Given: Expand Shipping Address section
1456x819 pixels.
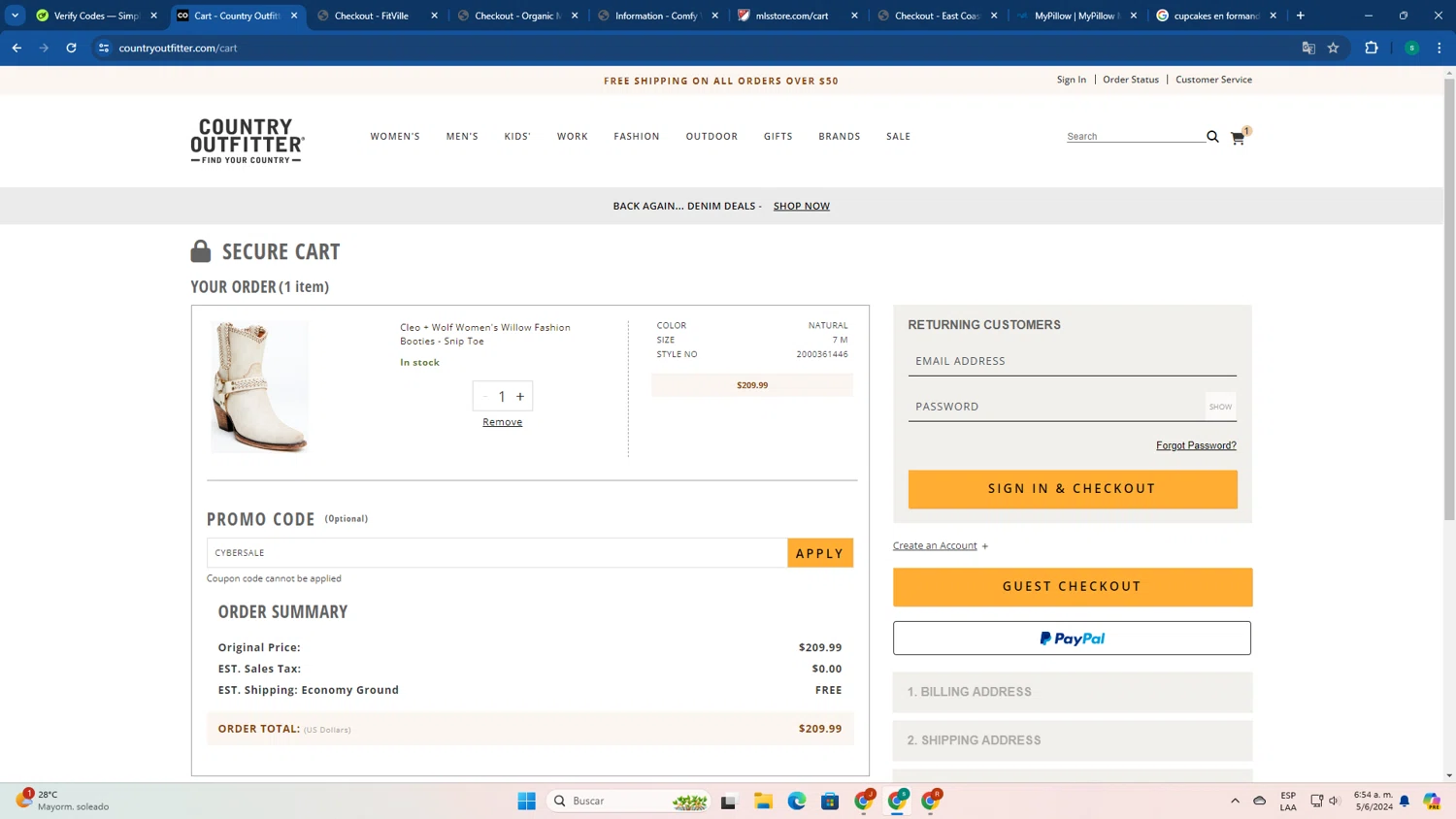Looking at the screenshot, I should coord(1073,740).
